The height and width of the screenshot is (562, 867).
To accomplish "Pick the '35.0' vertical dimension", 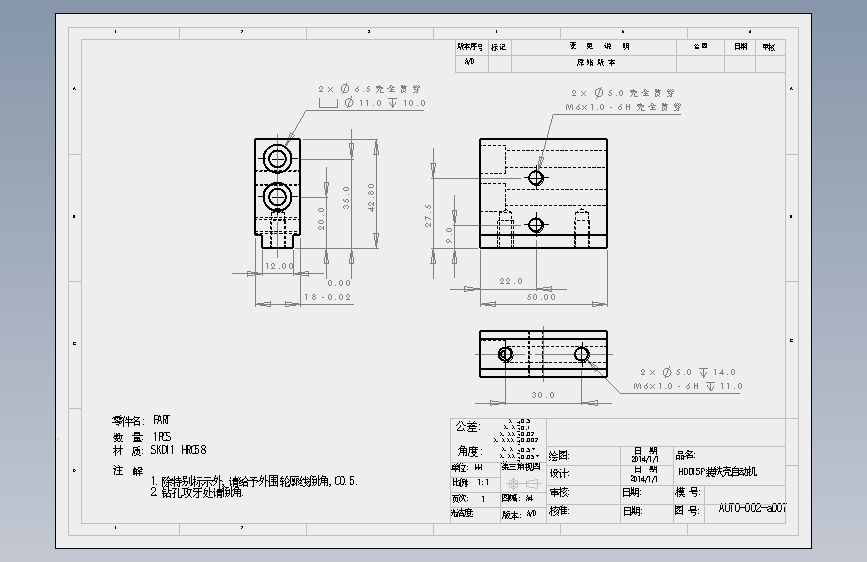I will pyautogui.click(x=346, y=197).
